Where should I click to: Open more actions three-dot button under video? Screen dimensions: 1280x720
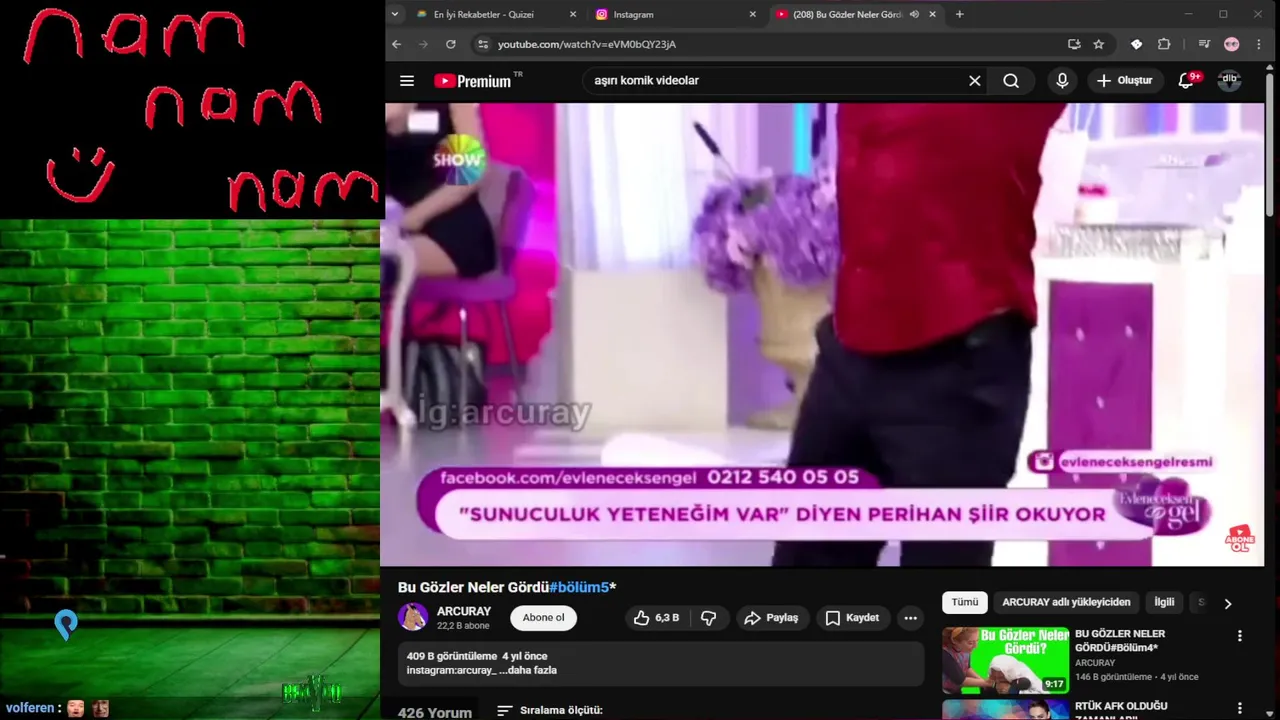click(910, 618)
